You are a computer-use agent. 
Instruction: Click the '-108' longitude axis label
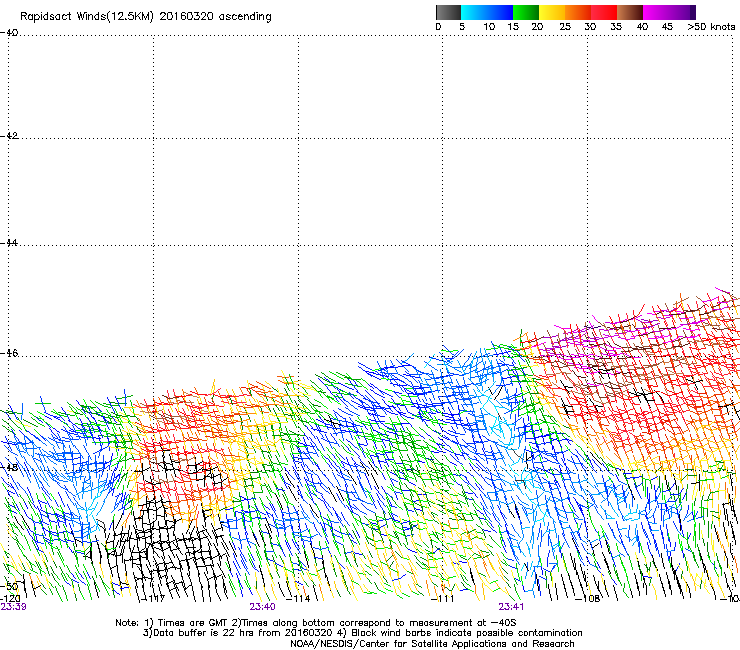588,599
